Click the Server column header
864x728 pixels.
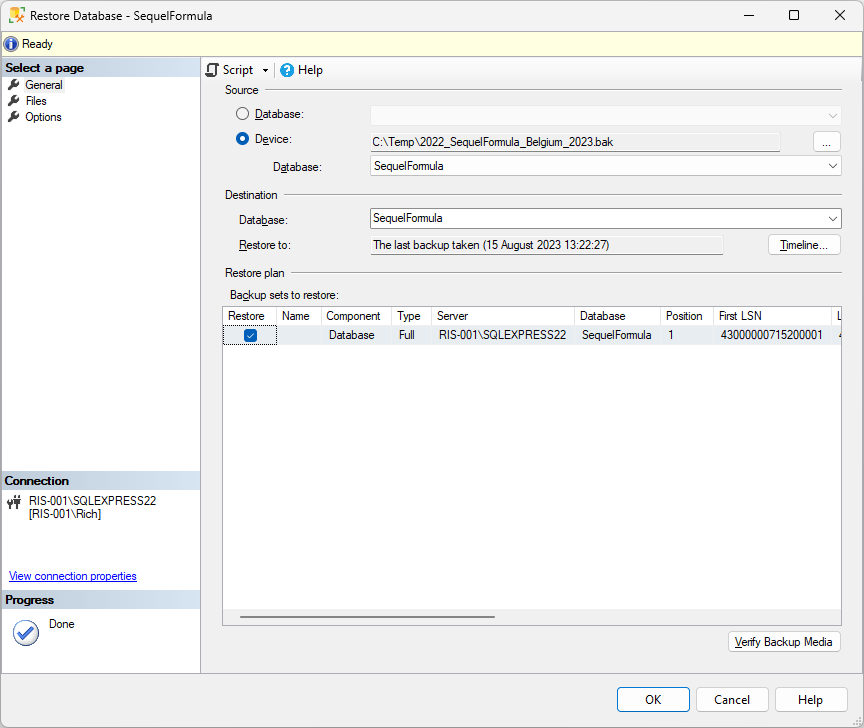point(503,316)
